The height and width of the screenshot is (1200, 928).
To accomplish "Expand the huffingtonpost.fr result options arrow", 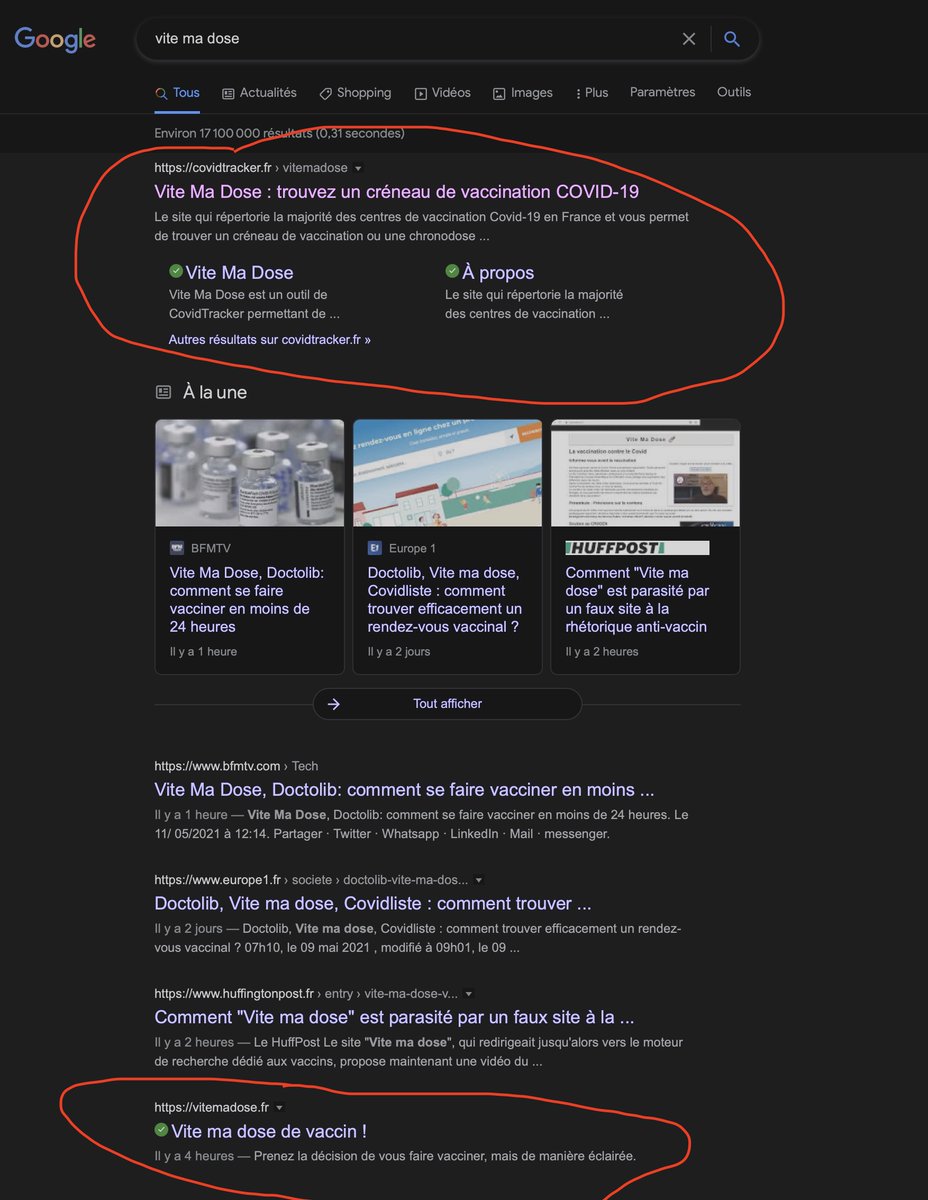I will click(x=469, y=995).
